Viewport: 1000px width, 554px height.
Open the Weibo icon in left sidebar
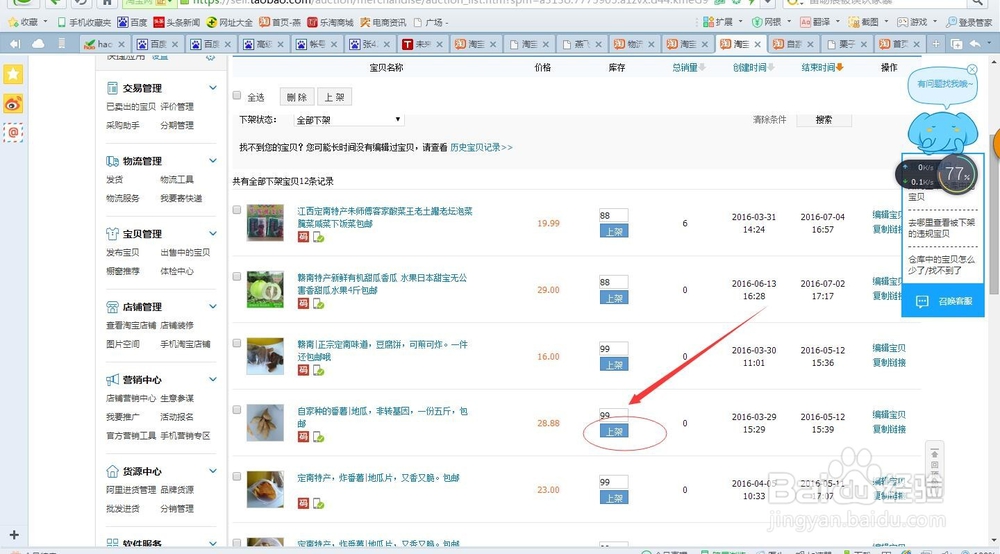(x=13, y=104)
